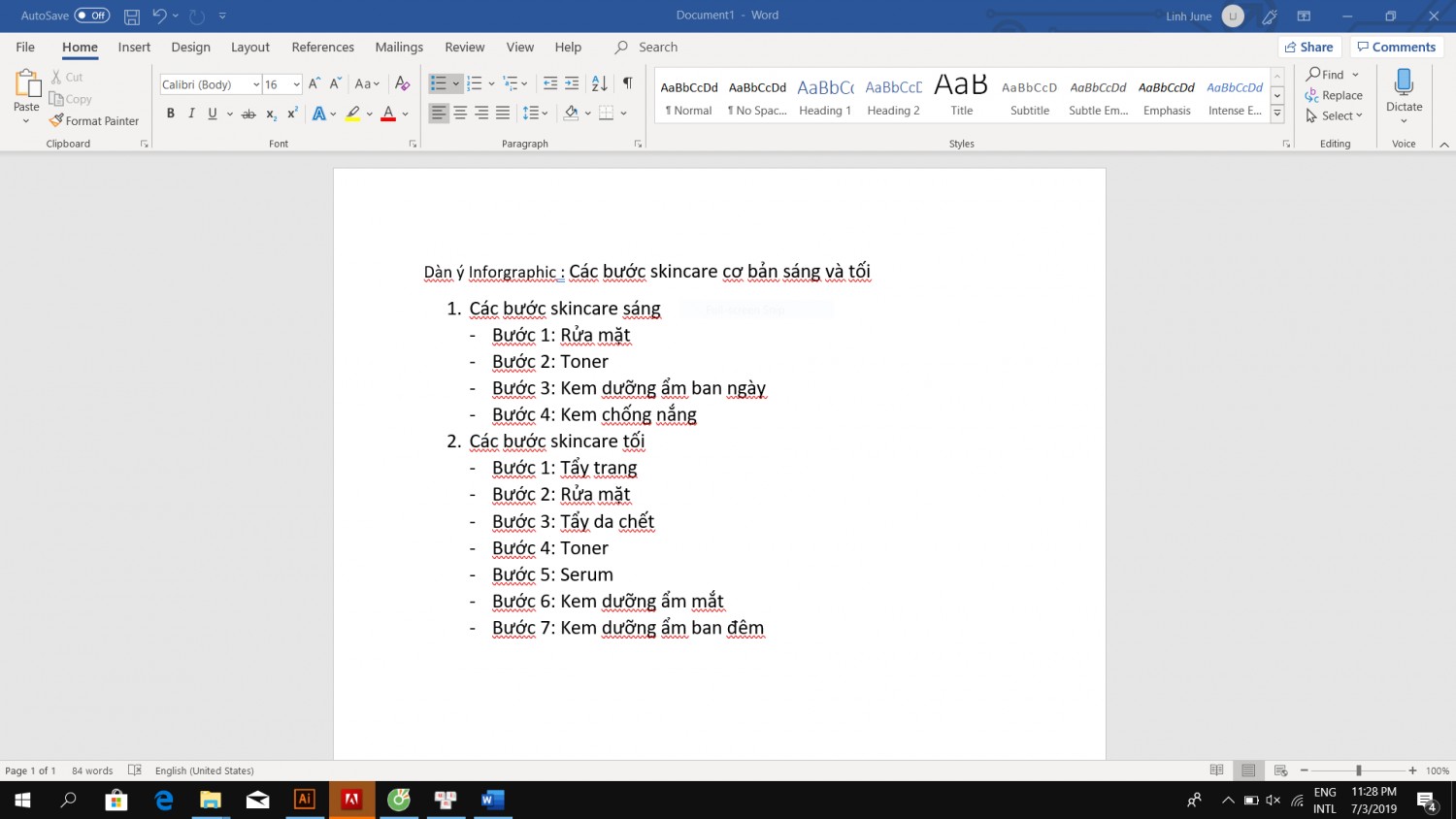Center align the paragraph

click(x=460, y=114)
